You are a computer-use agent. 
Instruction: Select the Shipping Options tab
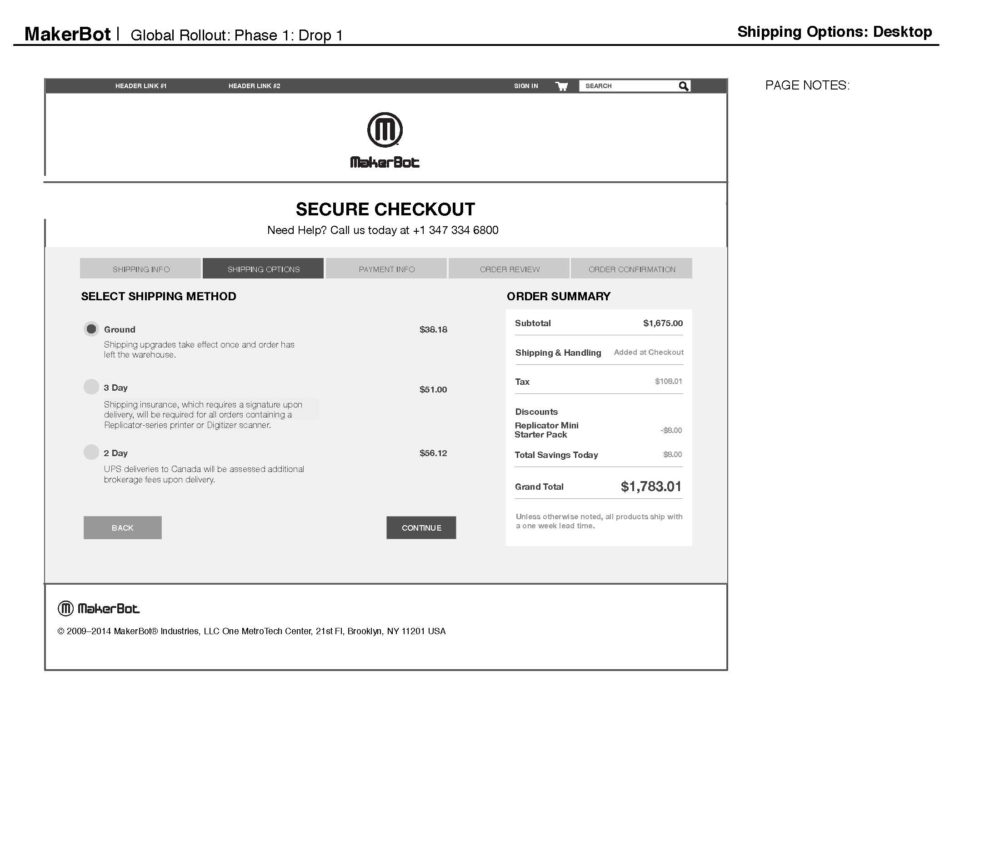[x=263, y=268]
